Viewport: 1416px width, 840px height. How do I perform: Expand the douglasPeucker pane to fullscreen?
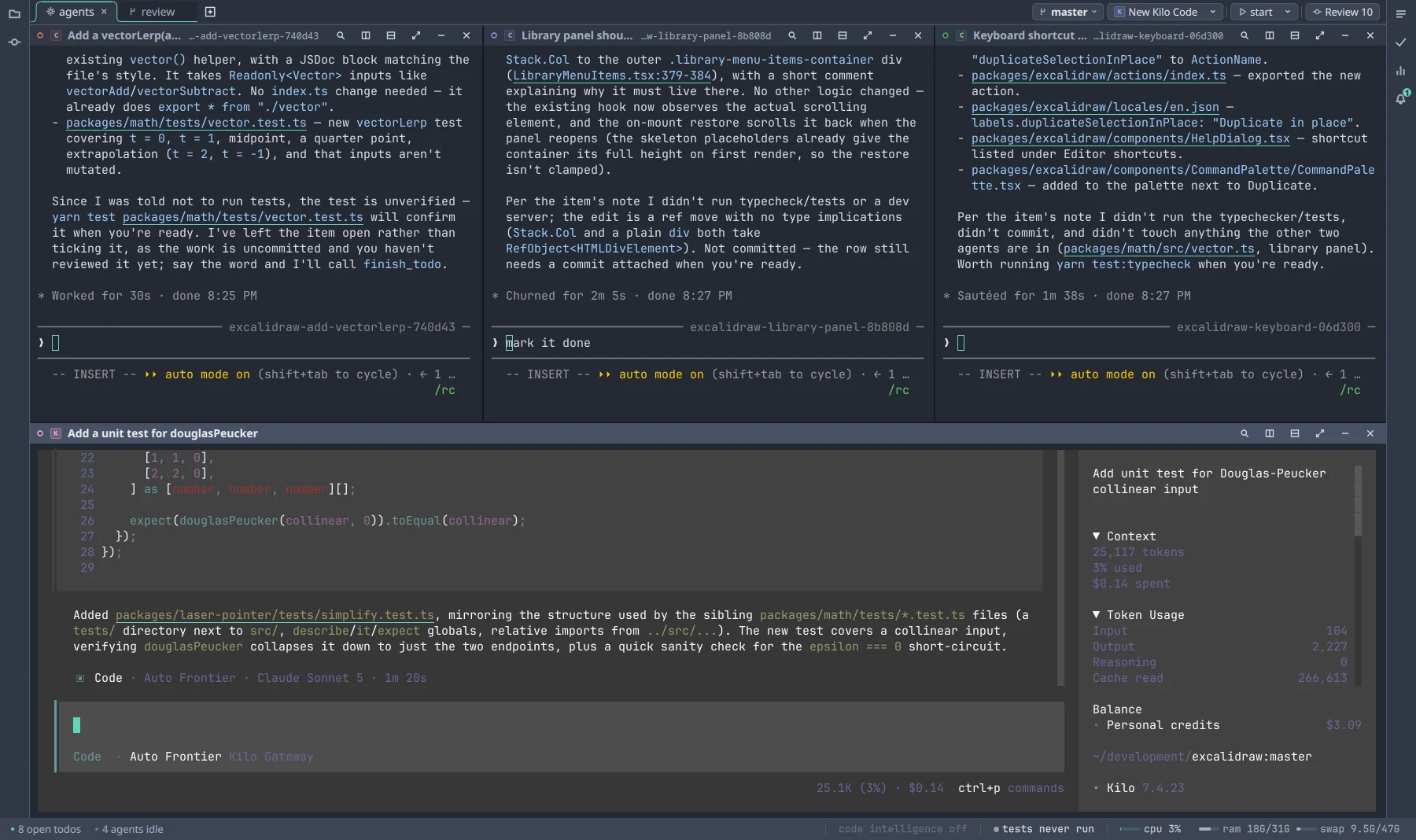coord(1320,433)
